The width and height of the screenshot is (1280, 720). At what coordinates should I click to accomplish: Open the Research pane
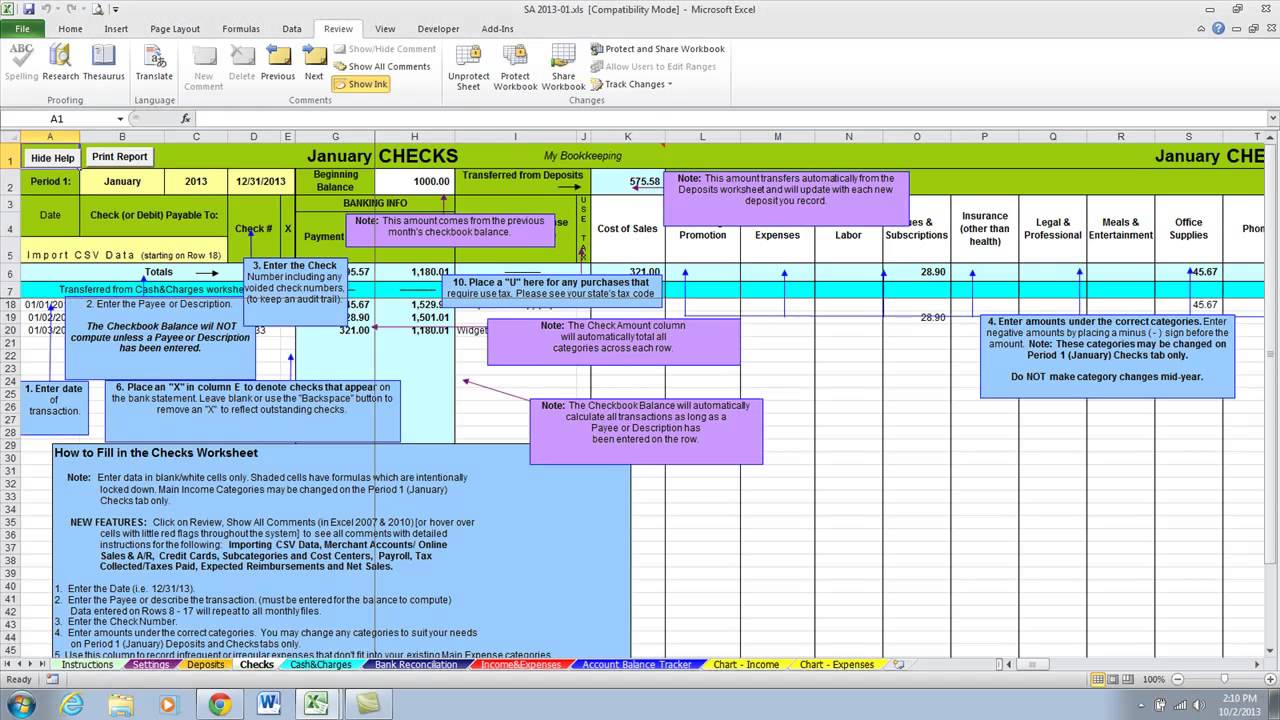pyautogui.click(x=60, y=62)
